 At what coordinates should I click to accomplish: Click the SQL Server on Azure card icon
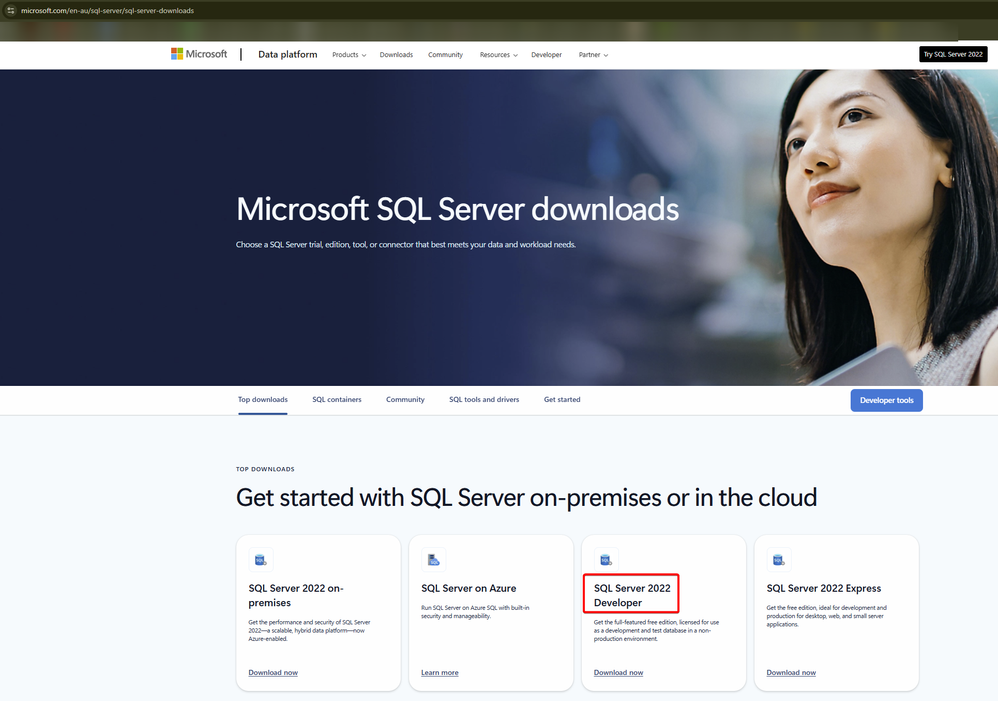433,560
